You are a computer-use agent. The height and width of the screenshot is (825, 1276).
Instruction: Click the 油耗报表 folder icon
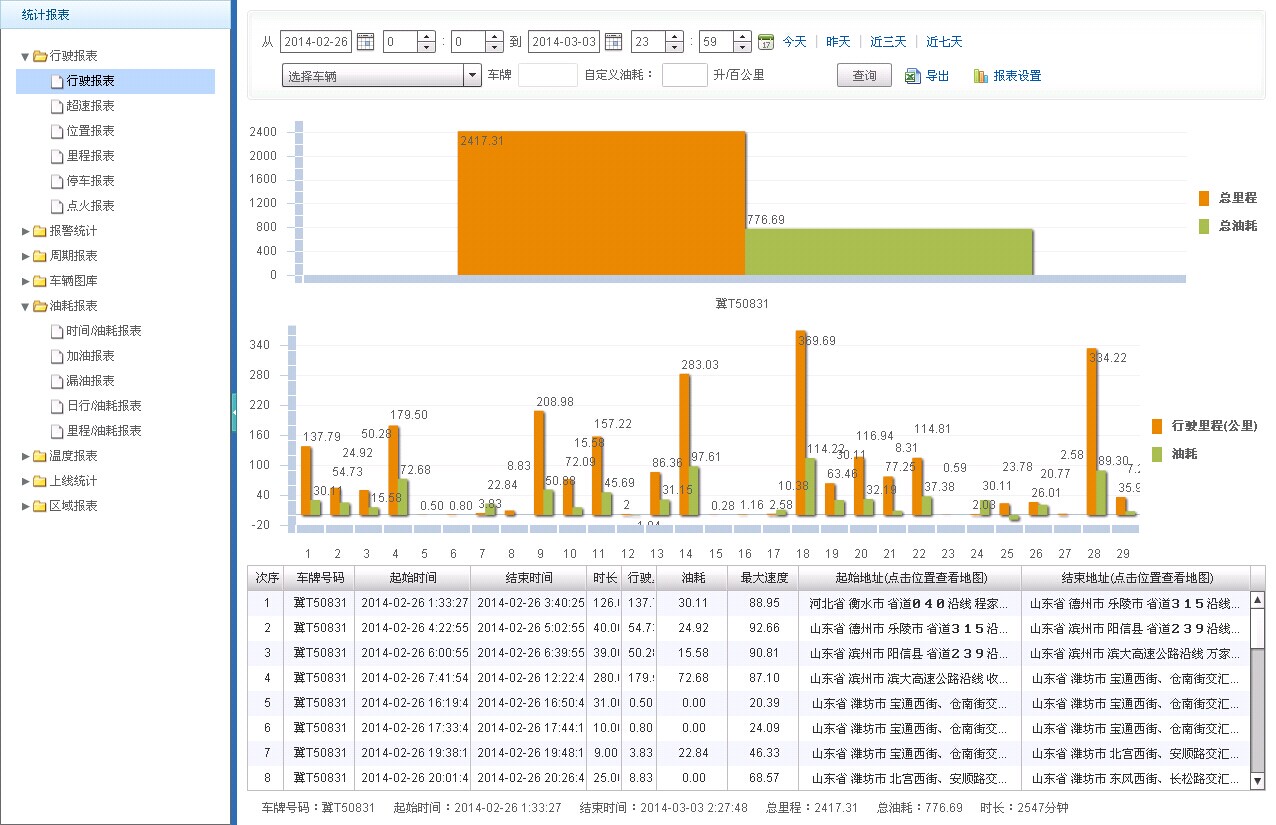tap(40, 306)
